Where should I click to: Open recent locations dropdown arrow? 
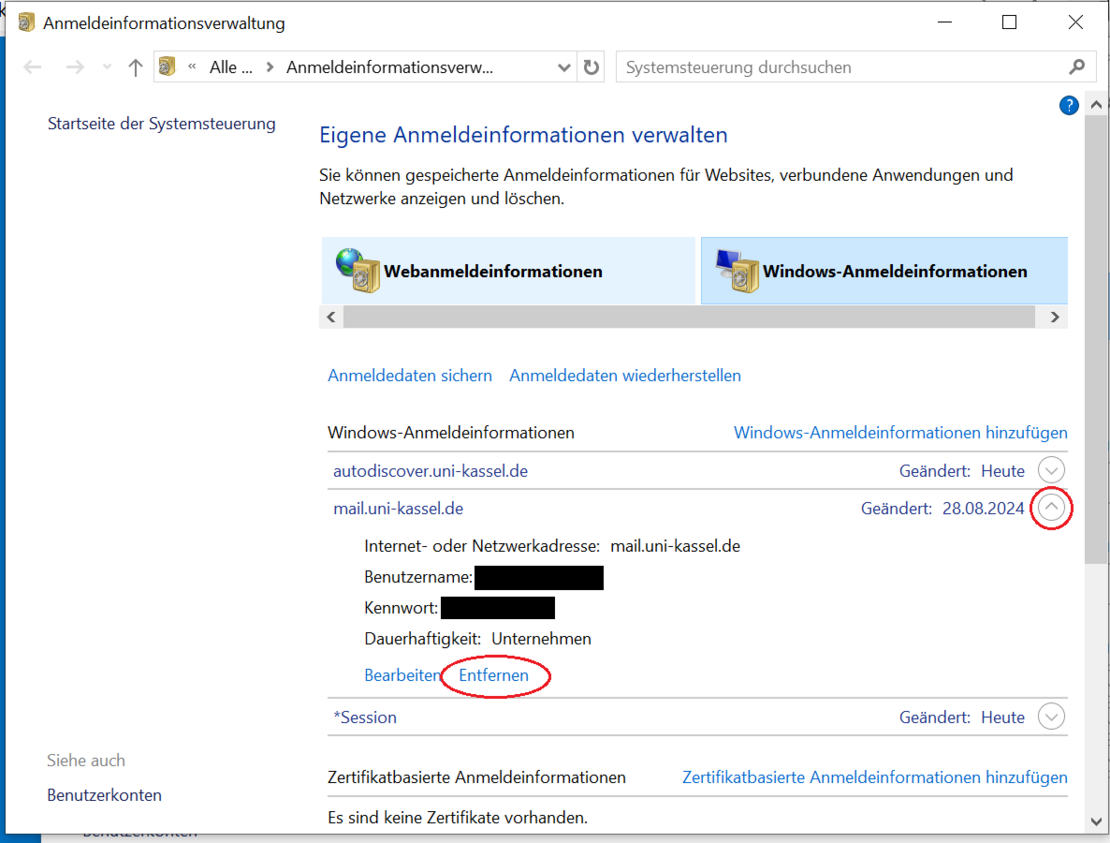point(107,67)
